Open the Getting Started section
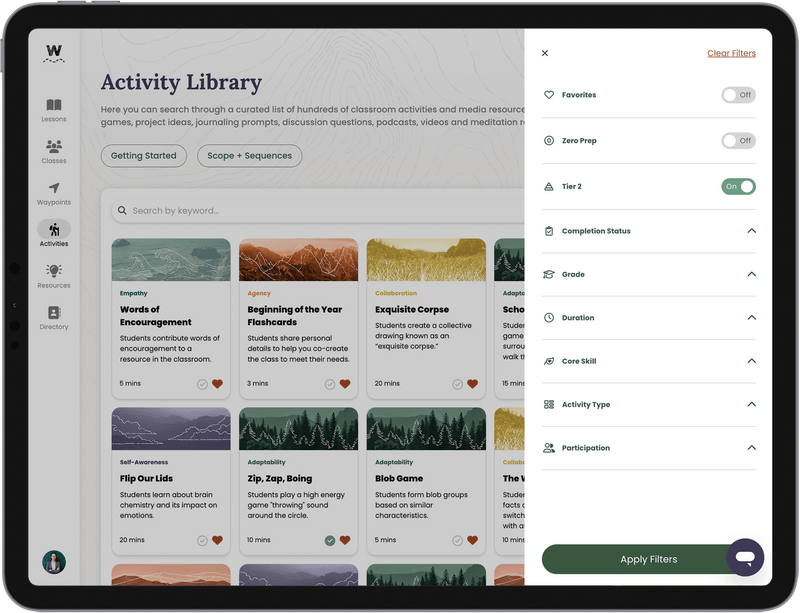Image resolution: width=800 pixels, height=613 pixels. [x=145, y=156]
